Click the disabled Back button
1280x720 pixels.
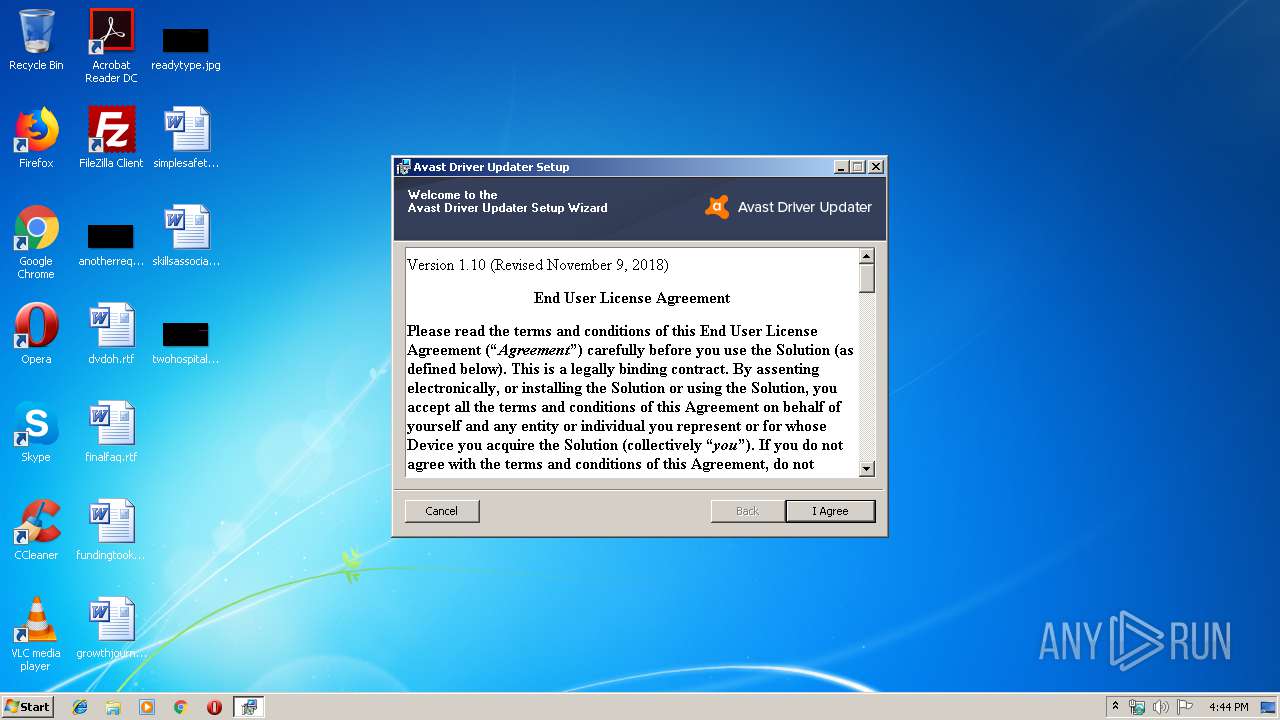coord(748,511)
